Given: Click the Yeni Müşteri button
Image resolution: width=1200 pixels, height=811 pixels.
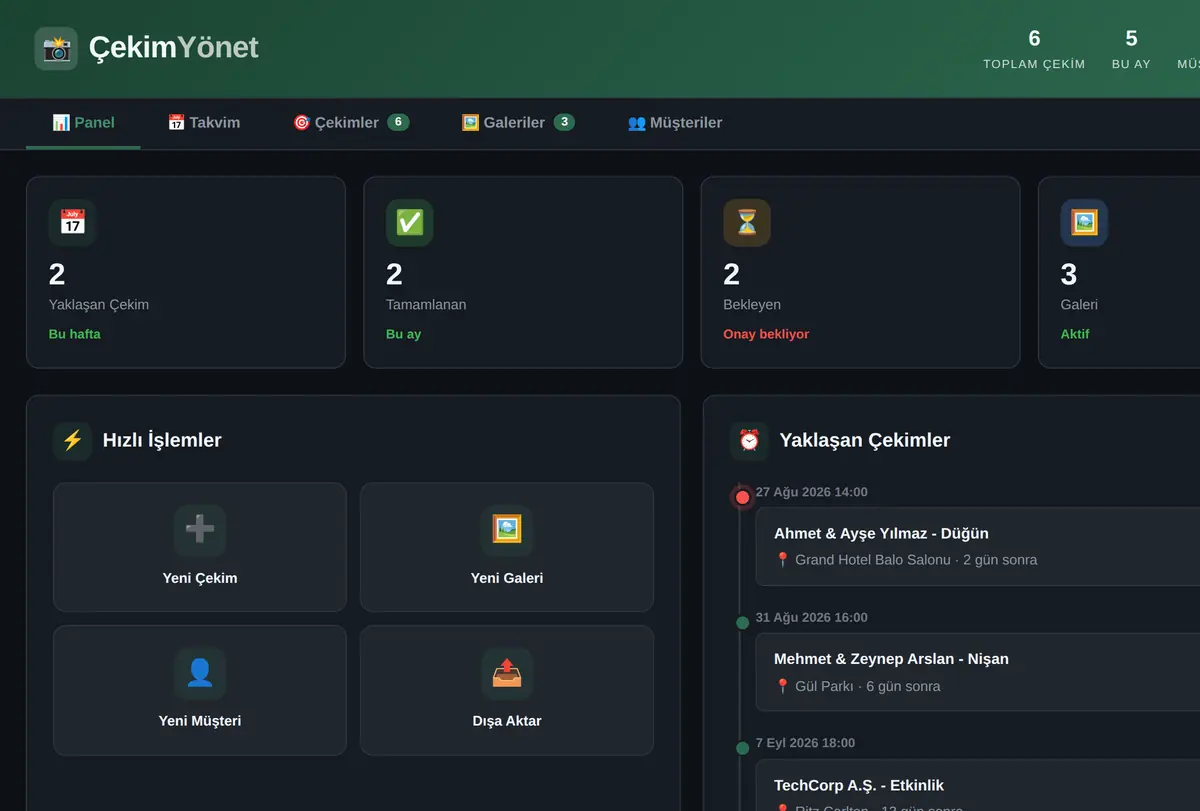Looking at the screenshot, I should 200,690.
